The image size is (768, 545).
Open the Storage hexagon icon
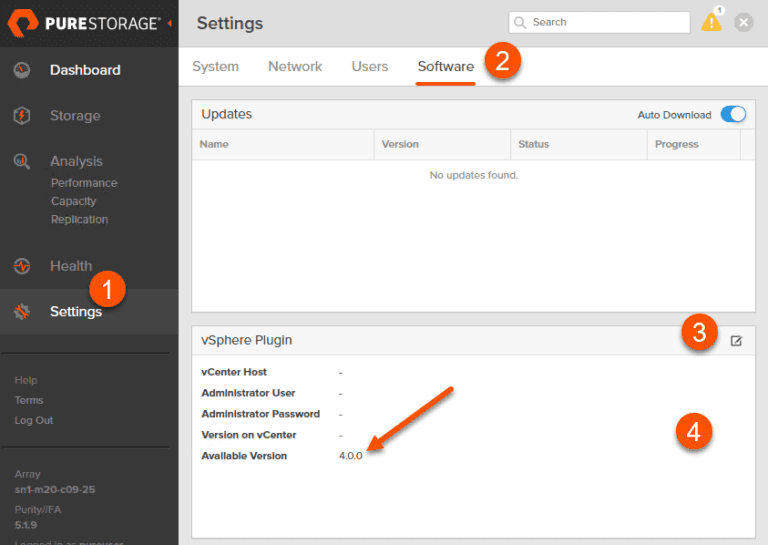point(22,116)
